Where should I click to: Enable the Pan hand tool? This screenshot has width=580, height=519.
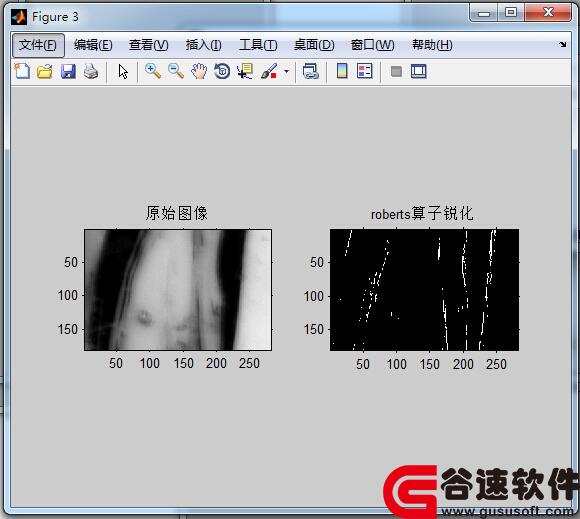[x=199, y=71]
